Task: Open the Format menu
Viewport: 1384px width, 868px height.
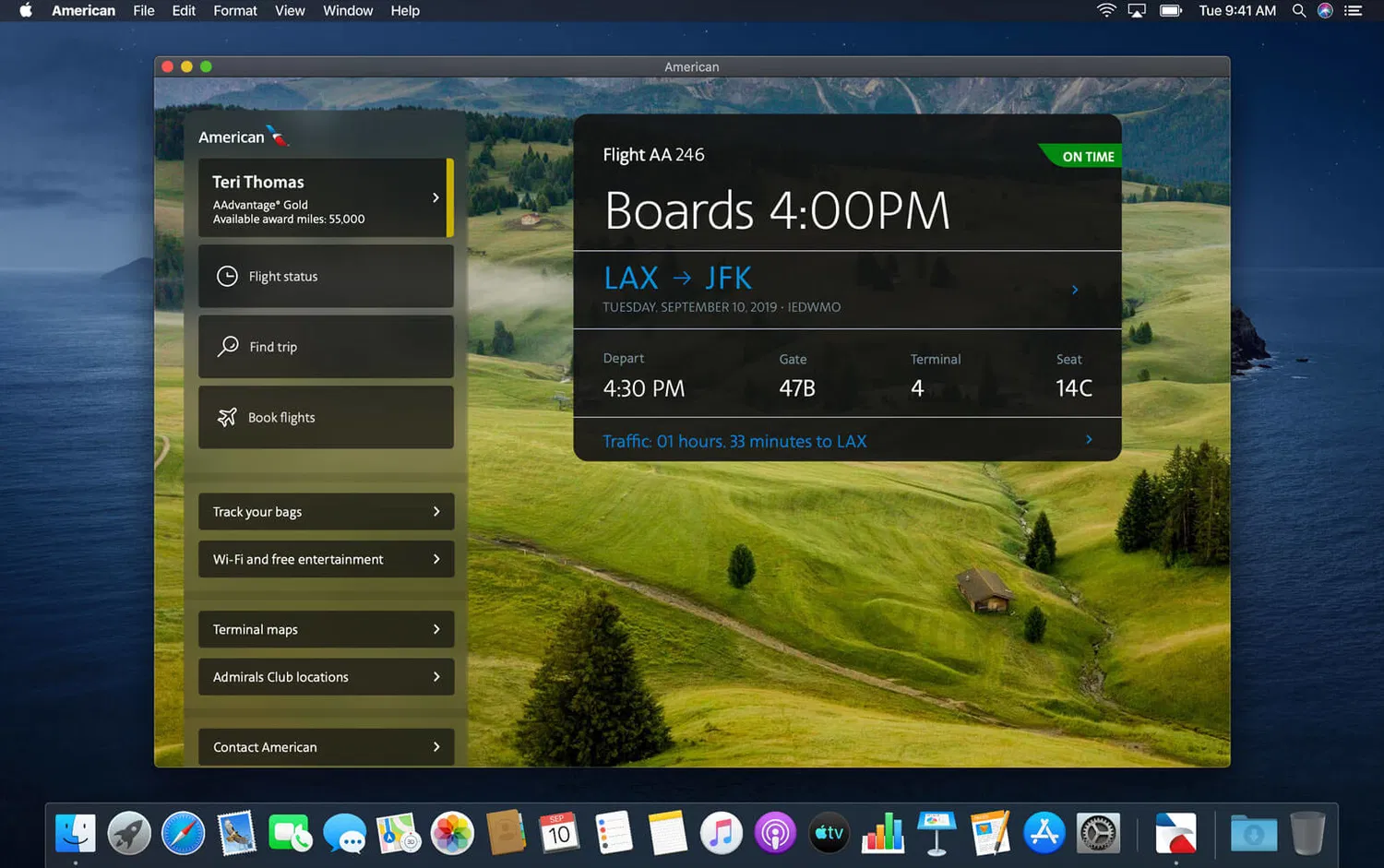Action: click(x=235, y=11)
